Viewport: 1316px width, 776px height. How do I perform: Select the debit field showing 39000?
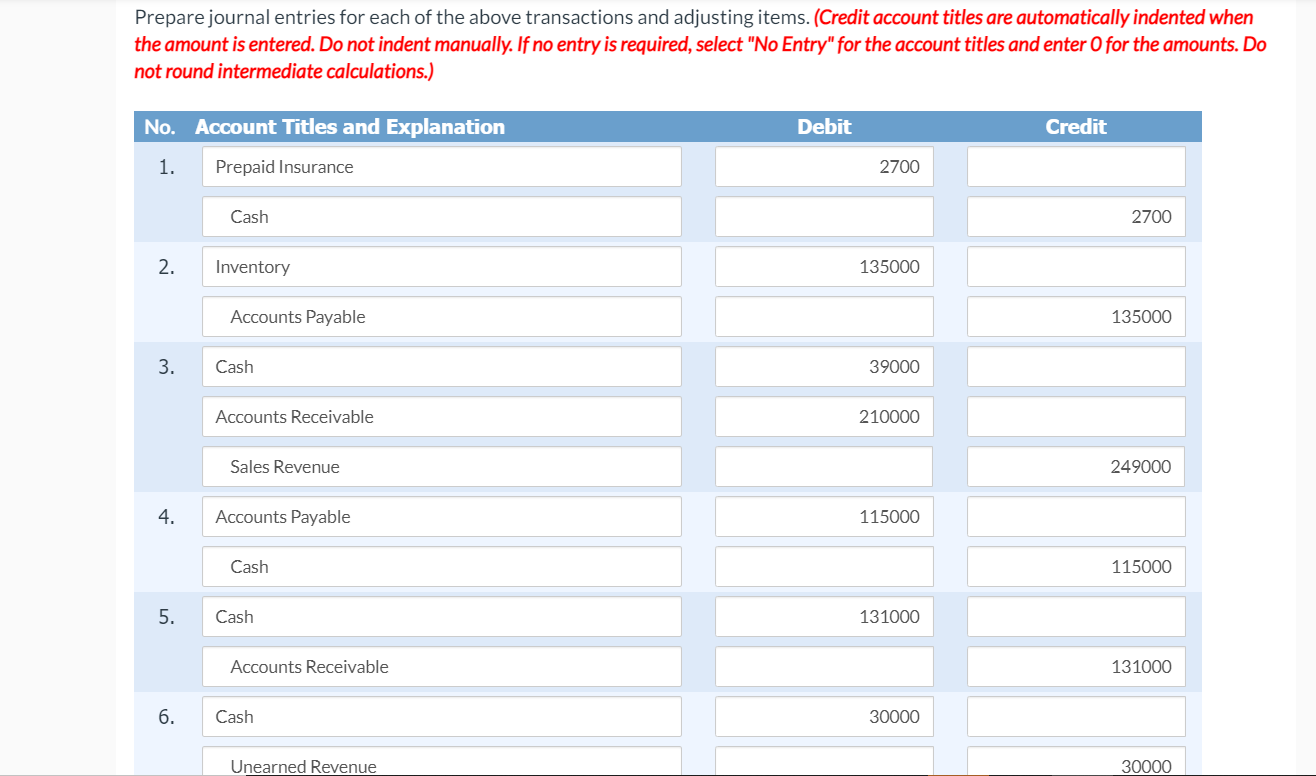(824, 367)
